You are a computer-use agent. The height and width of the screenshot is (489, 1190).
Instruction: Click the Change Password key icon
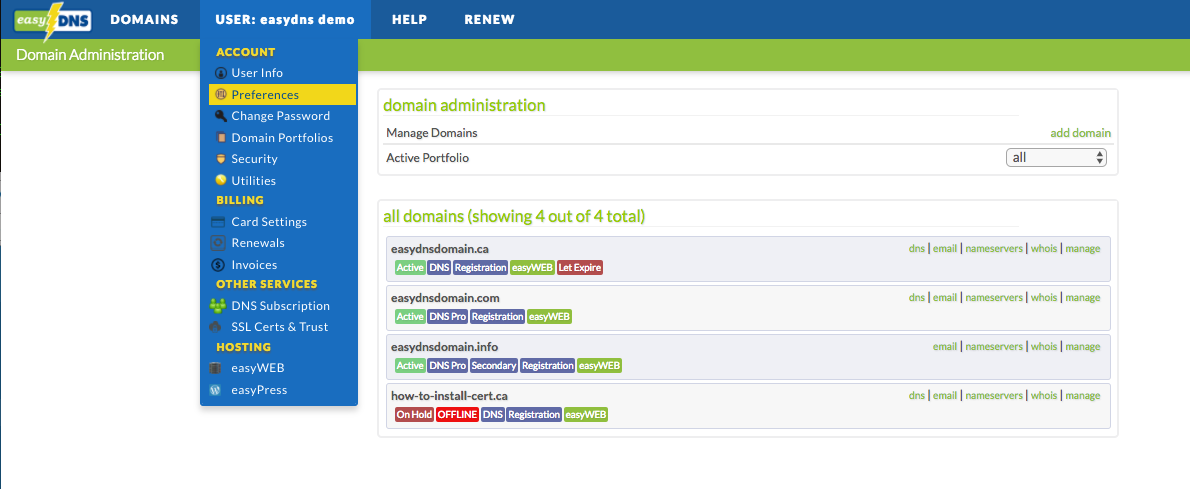tap(220, 116)
